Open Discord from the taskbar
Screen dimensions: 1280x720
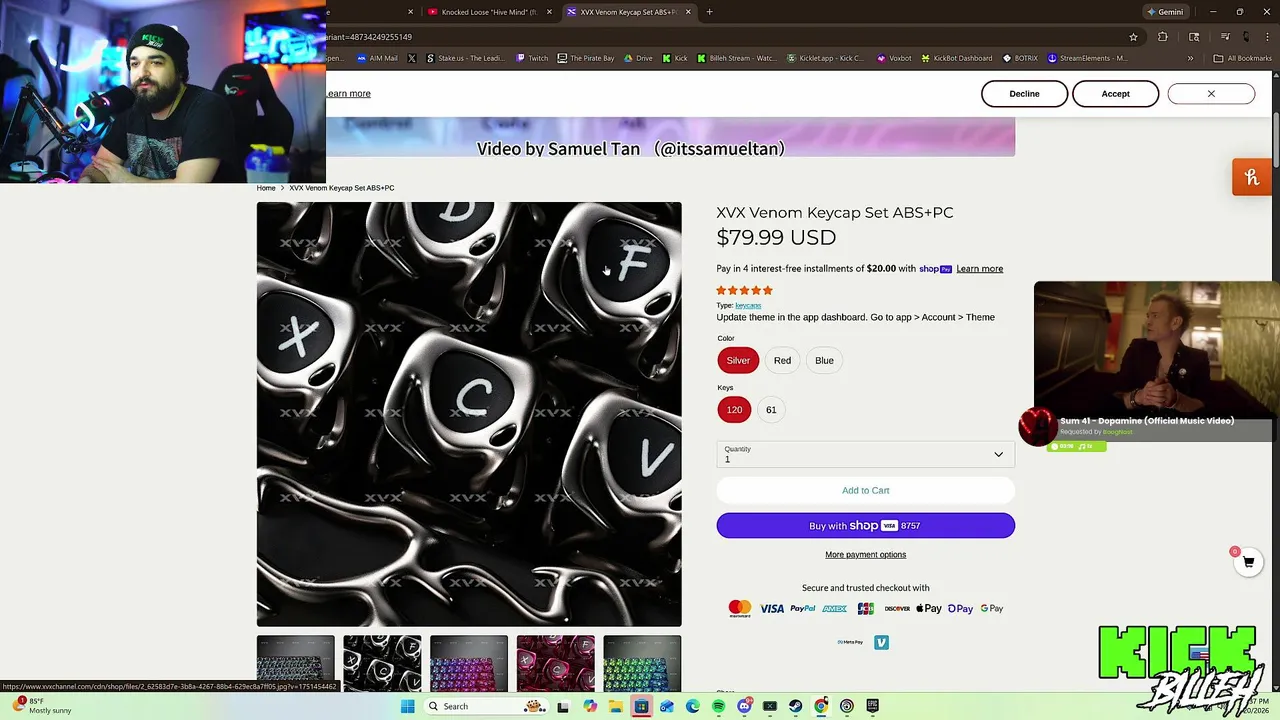[x=744, y=706]
